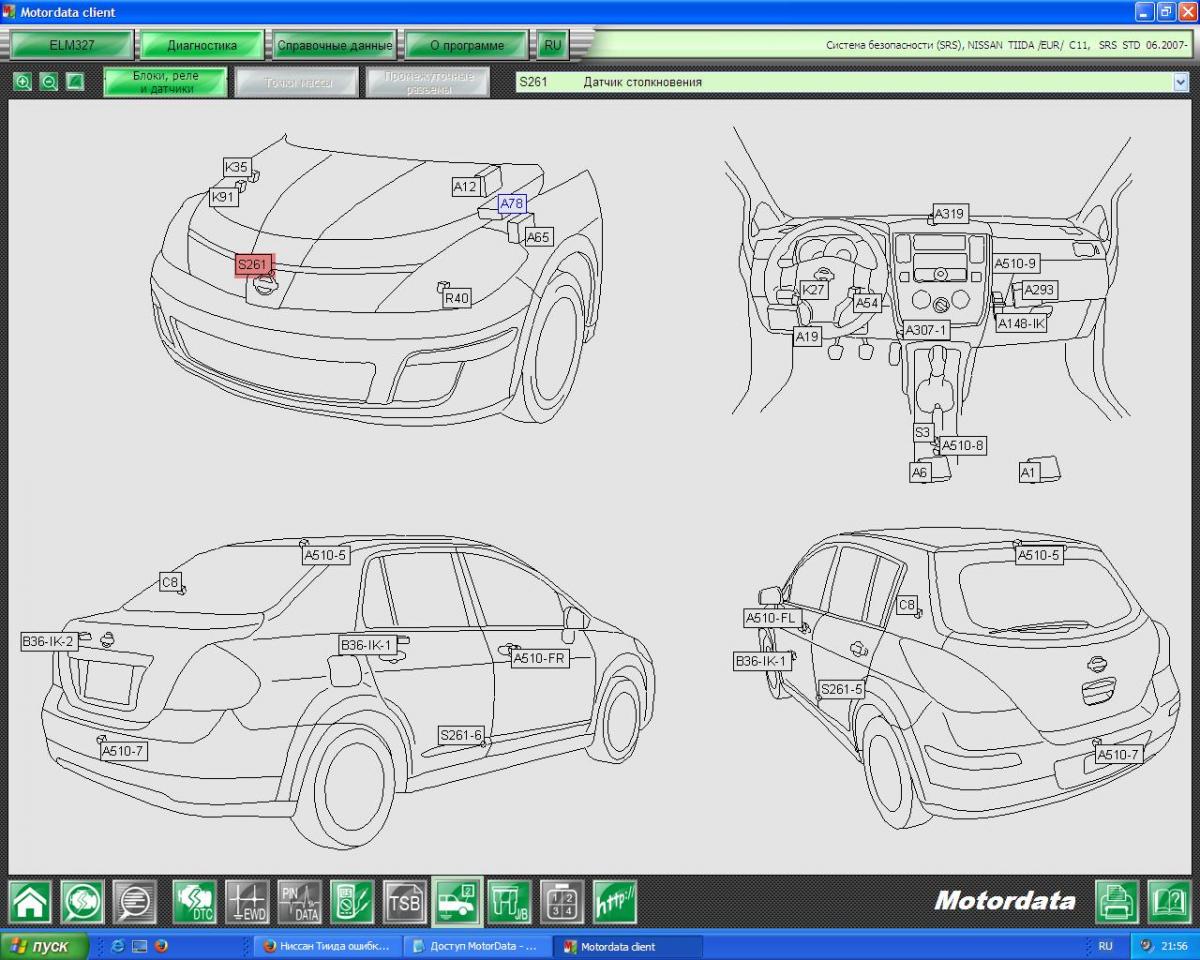Open the DTC trouble codes icon
Viewport: 1200px width, 960px height.
[194, 902]
